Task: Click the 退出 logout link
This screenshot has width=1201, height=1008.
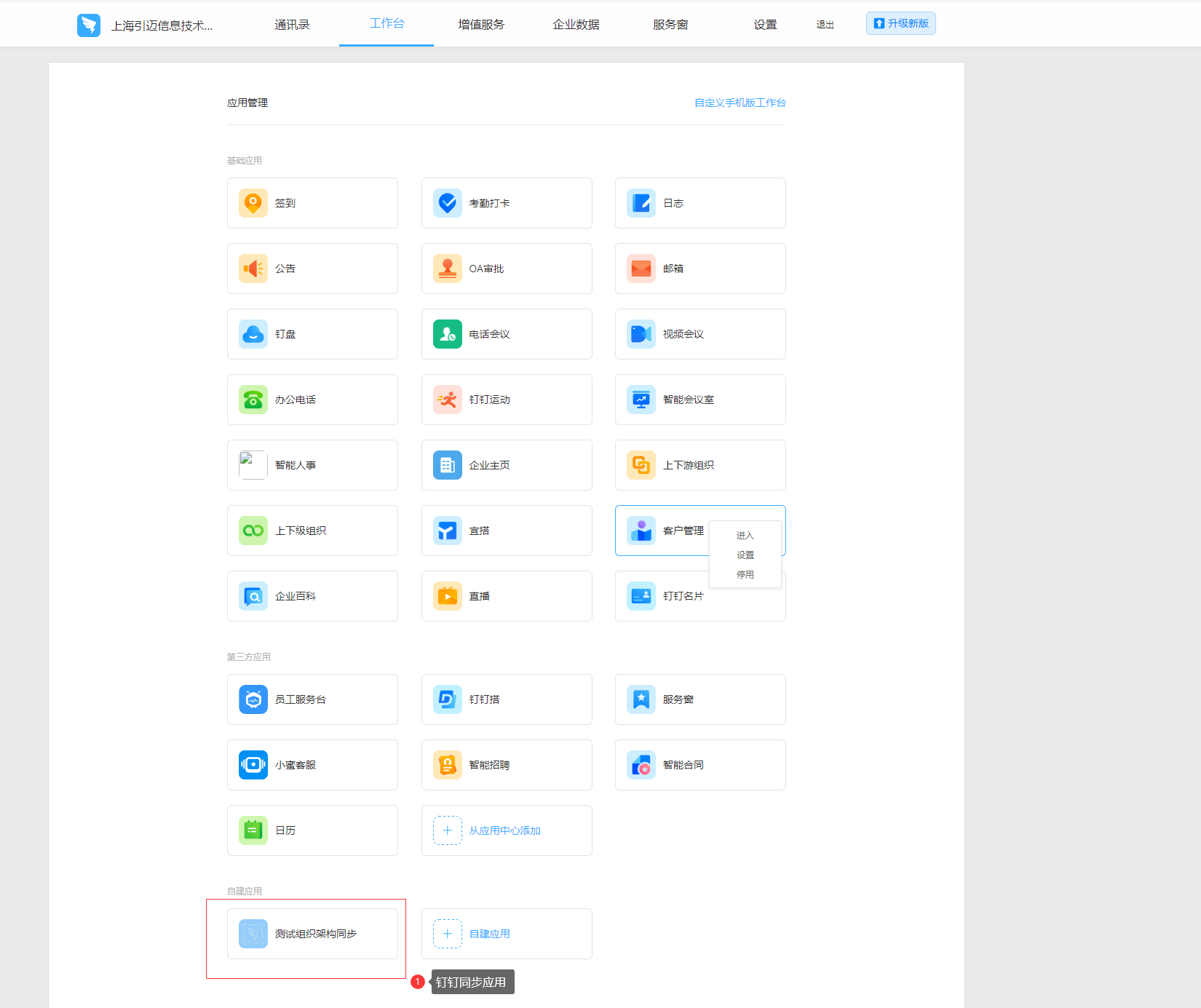Action: [825, 25]
